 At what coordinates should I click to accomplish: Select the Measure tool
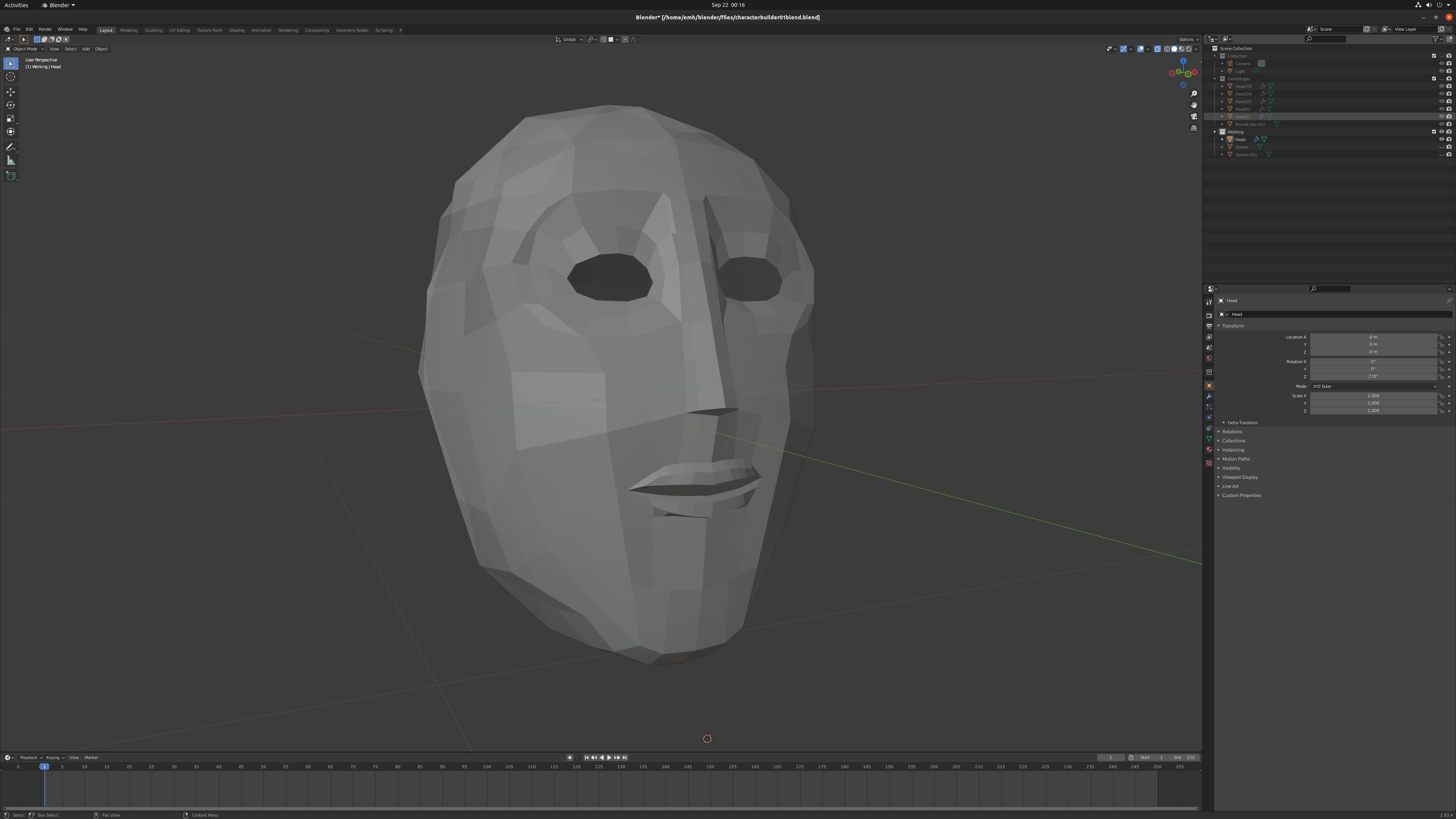coord(11,160)
